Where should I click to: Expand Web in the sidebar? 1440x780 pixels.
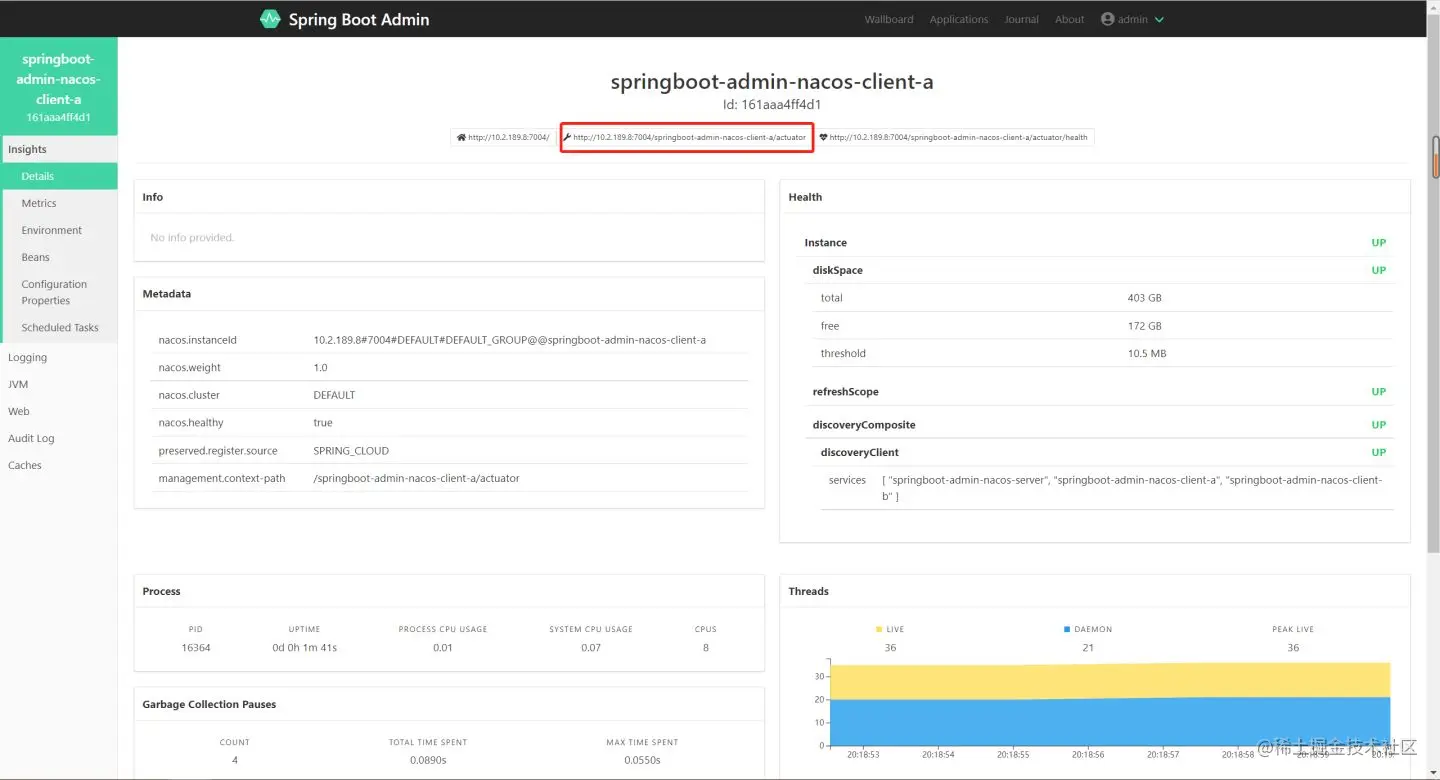click(x=59, y=411)
